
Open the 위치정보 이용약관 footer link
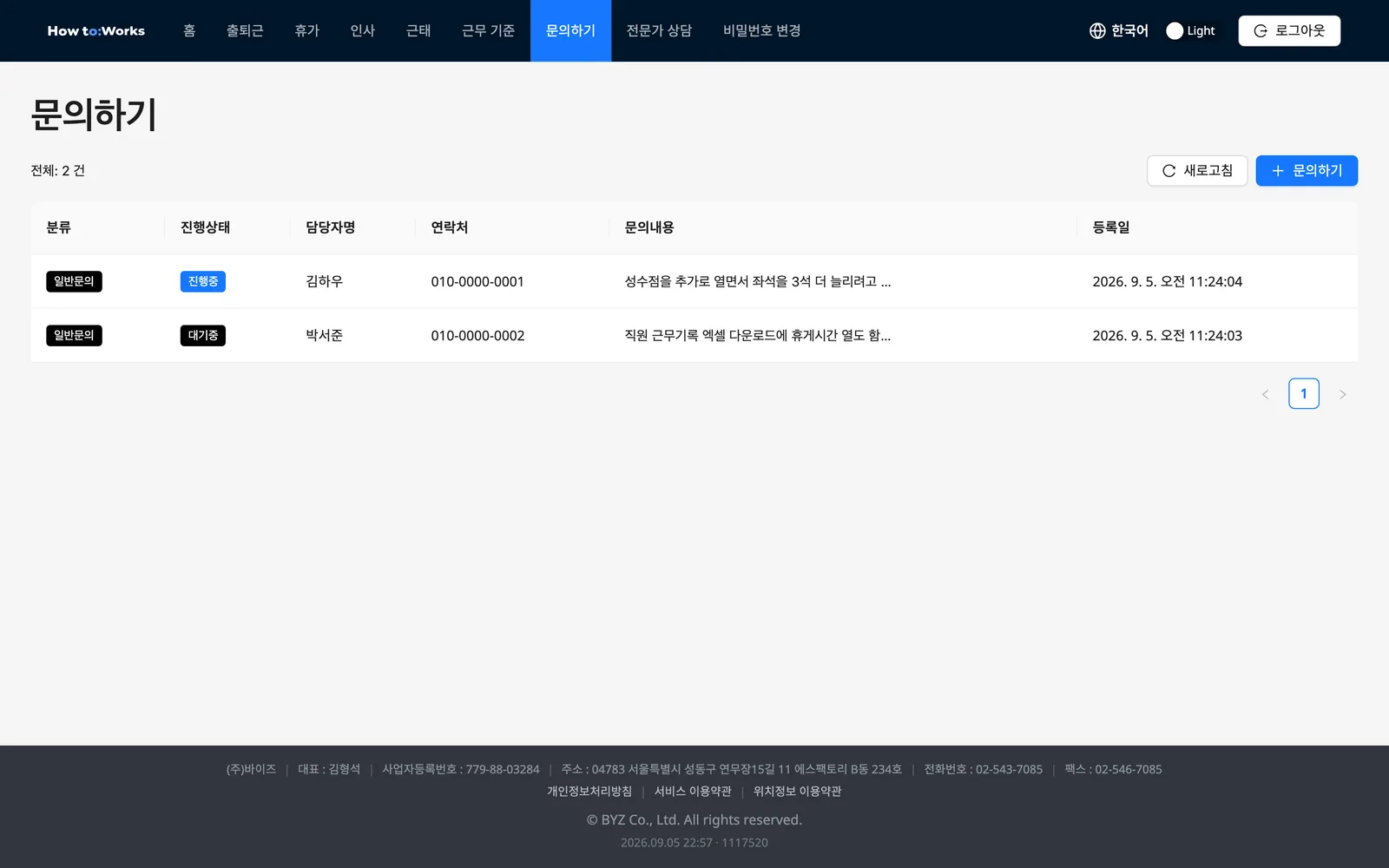[797, 791]
